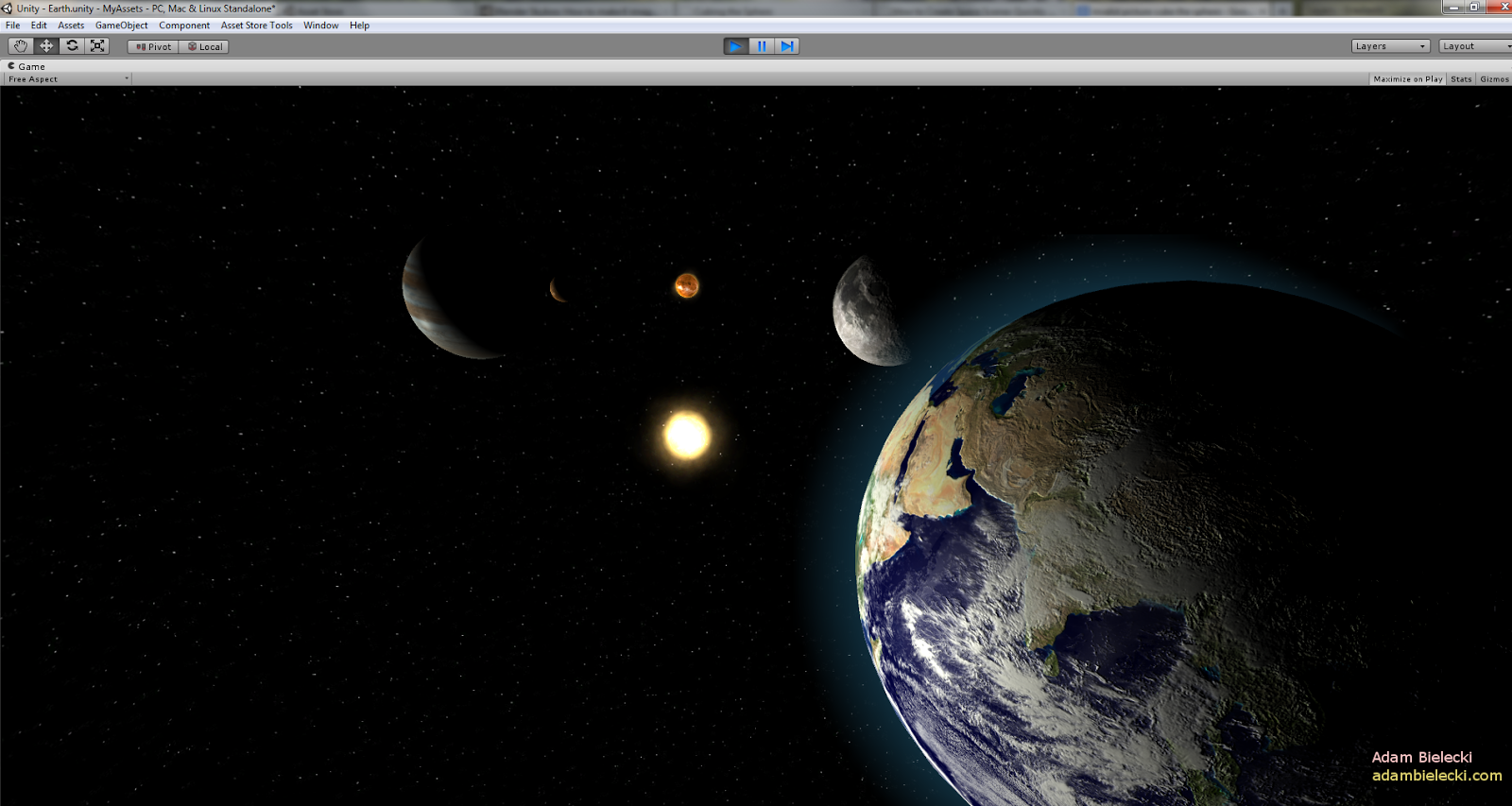Toggle the Local handle rotation mode

tap(204, 46)
